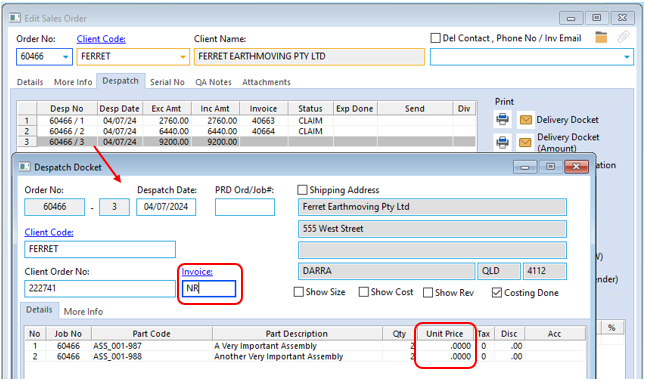
Task: Click the Client Order No field 222741
Action: click(100, 288)
